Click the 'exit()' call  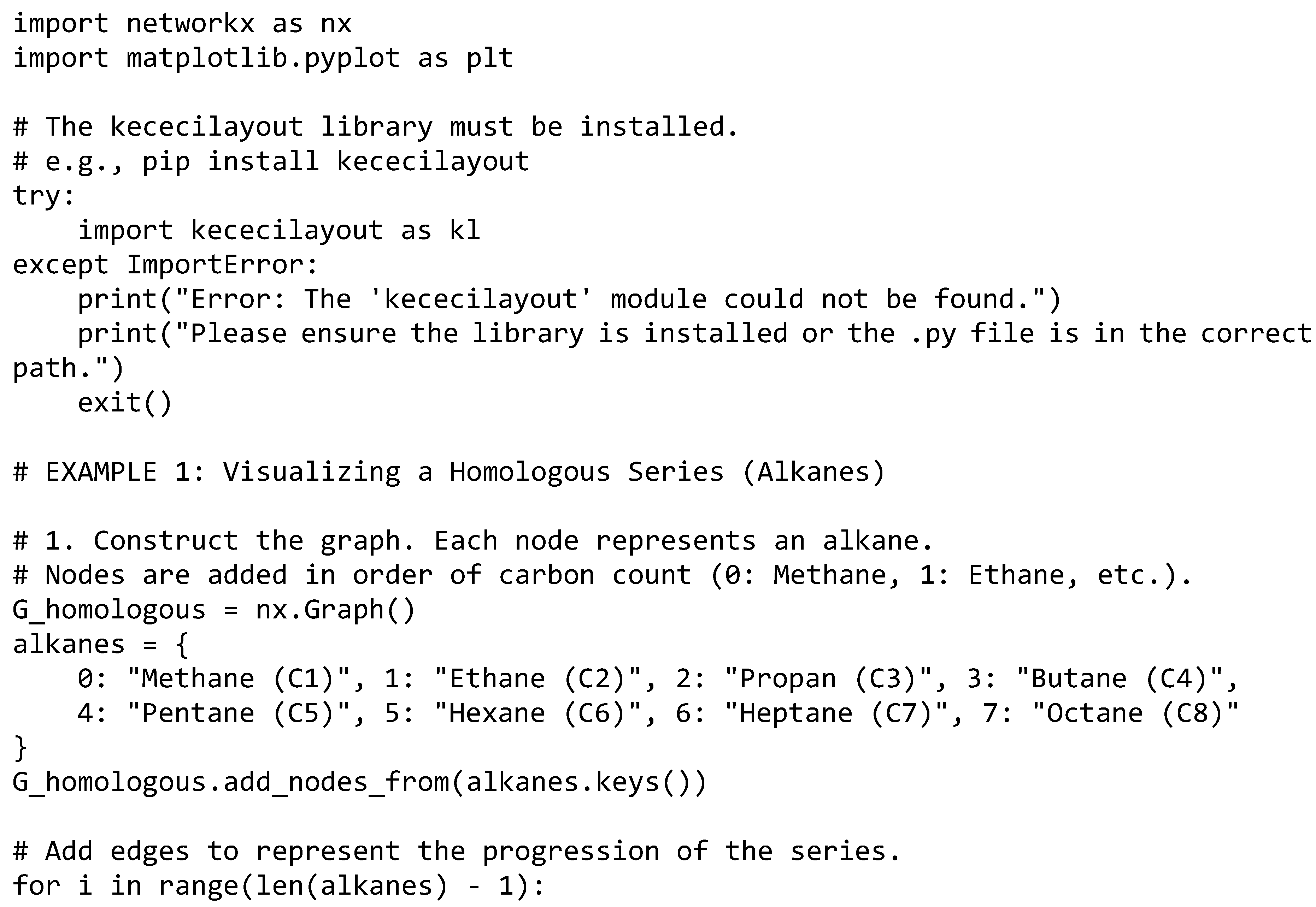pyautogui.click(x=124, y=403)
